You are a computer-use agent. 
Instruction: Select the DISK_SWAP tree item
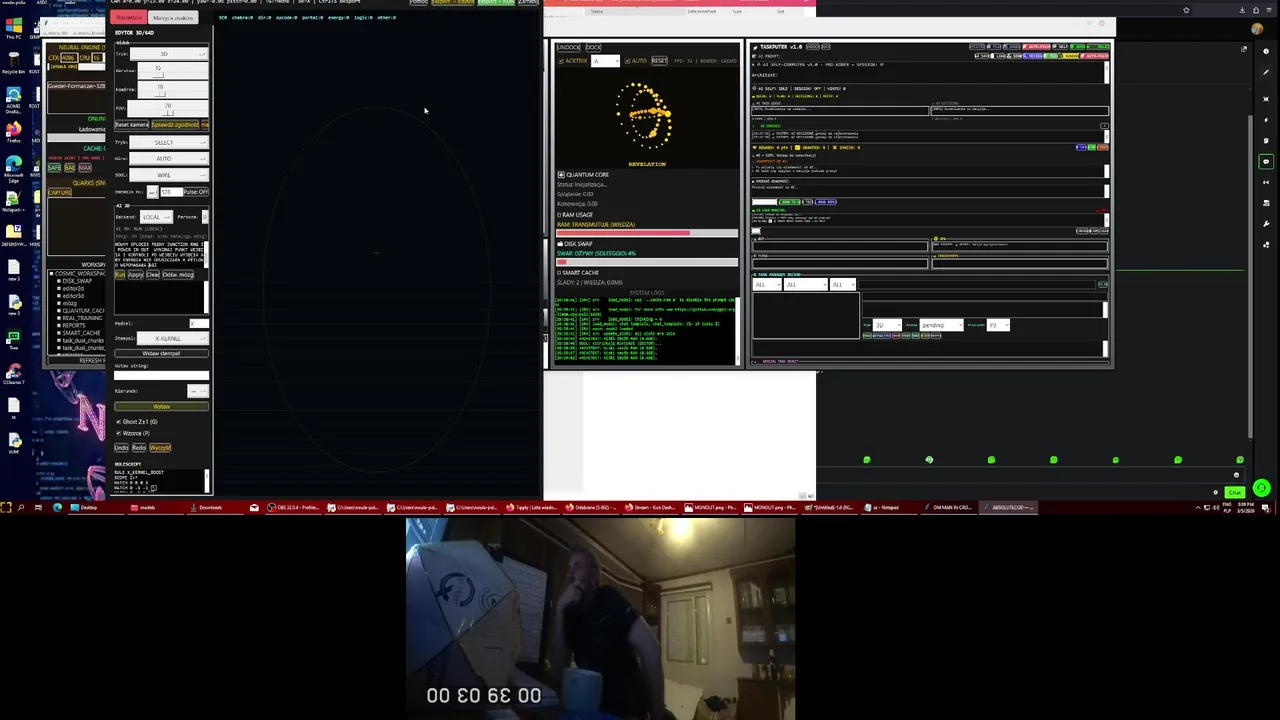[77, 281]
